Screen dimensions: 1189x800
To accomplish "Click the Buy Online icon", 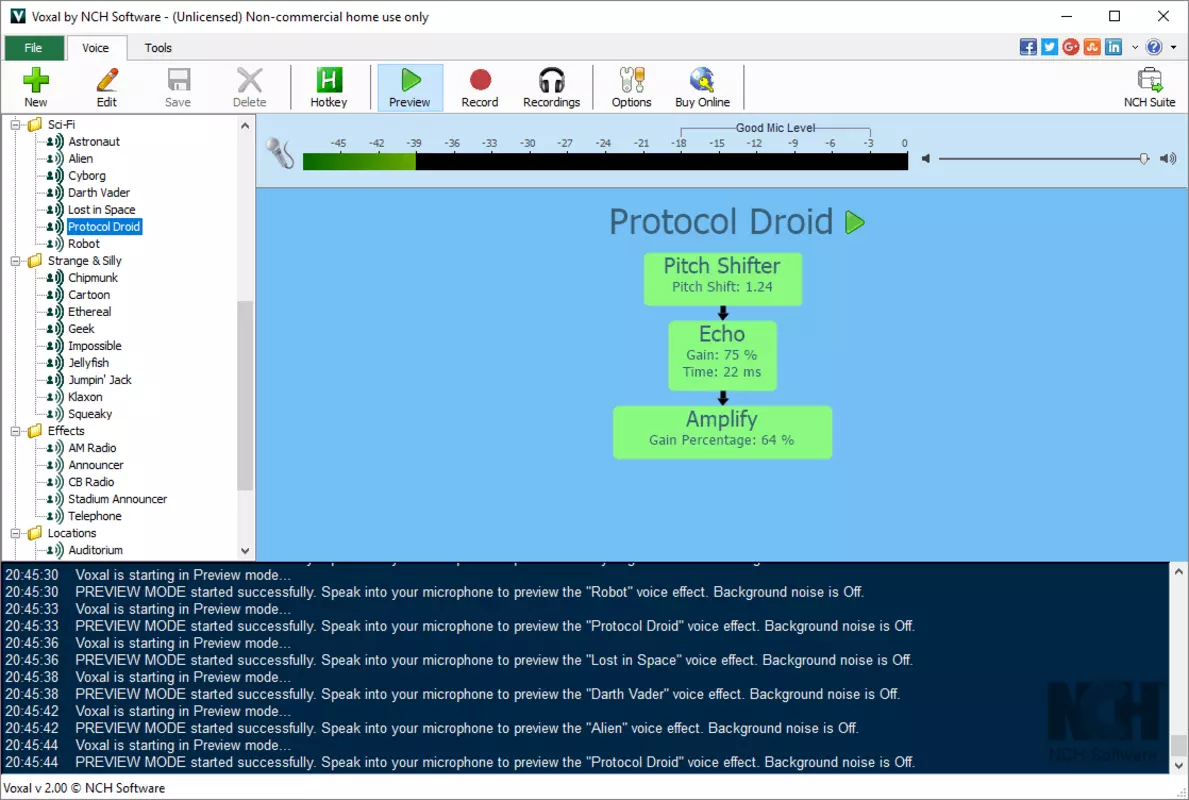I will click(x=702, y=80).
